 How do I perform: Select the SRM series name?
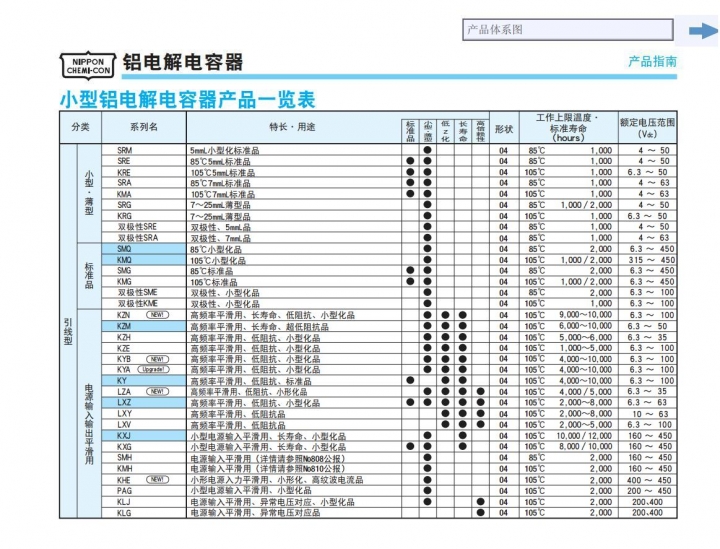coord(124,150)
